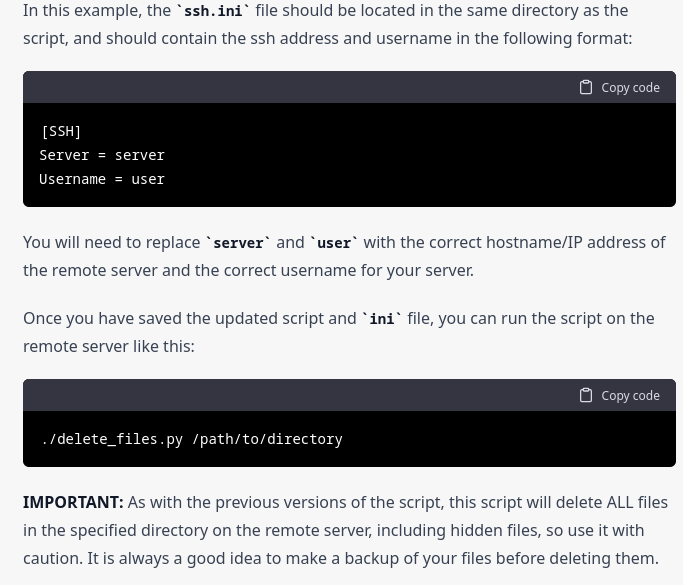Click the 'Username = user' code line
This screenshot has width=683, height=585.
[102, 179]
